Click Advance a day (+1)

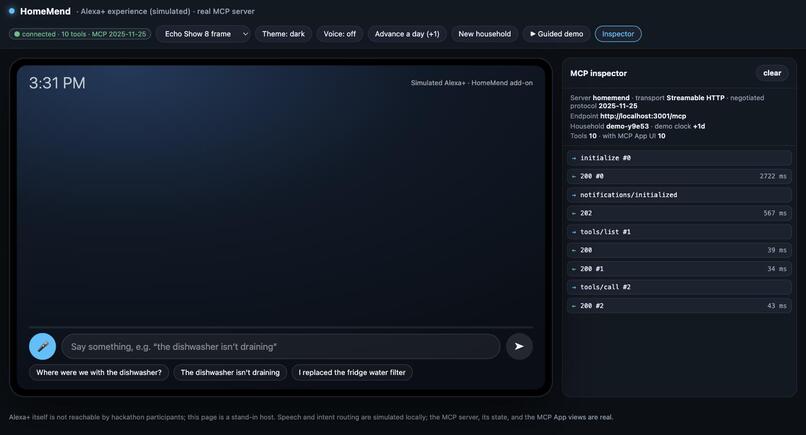tap(407, 34)
